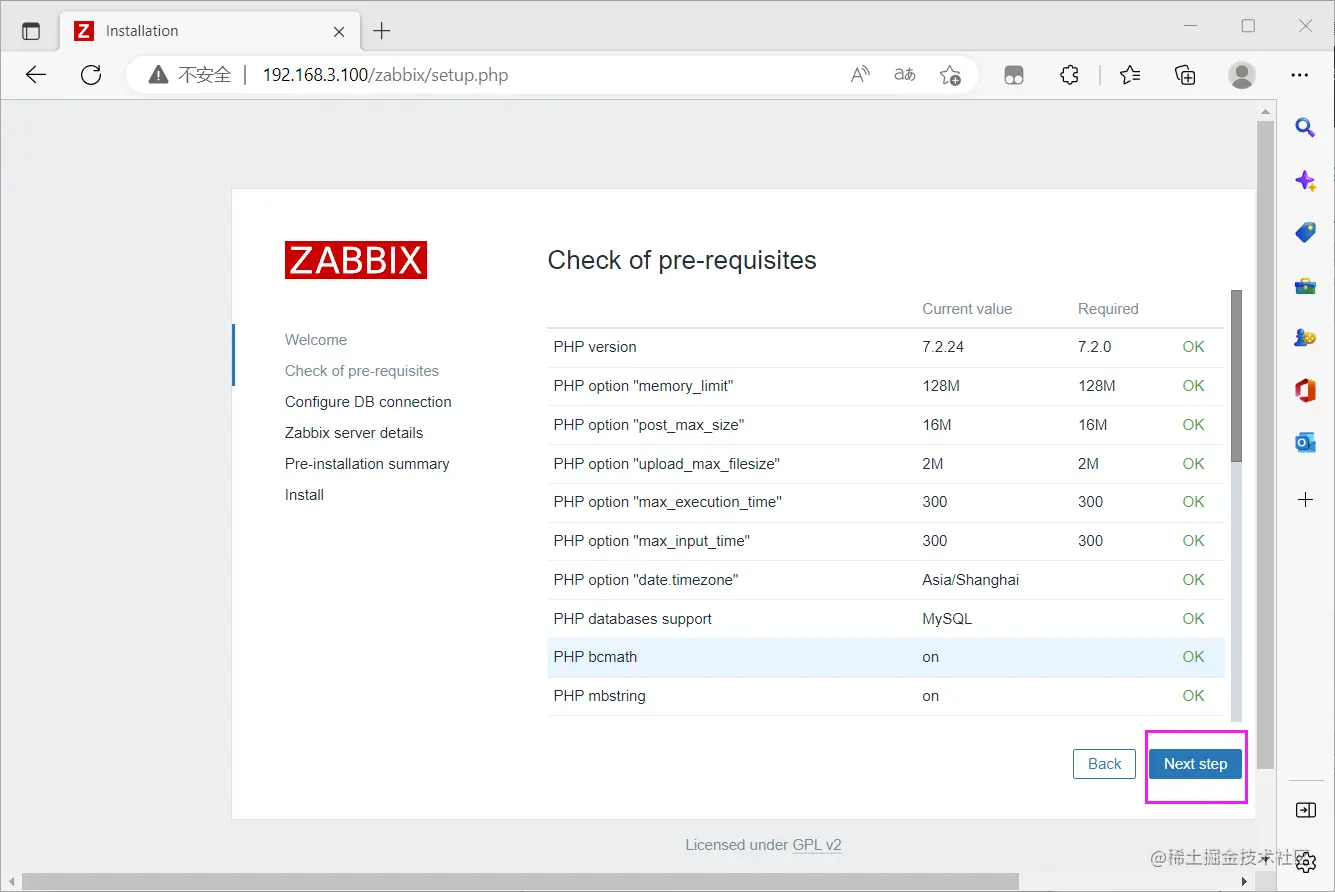Click the PHP version row label

(x=595, y=347)
